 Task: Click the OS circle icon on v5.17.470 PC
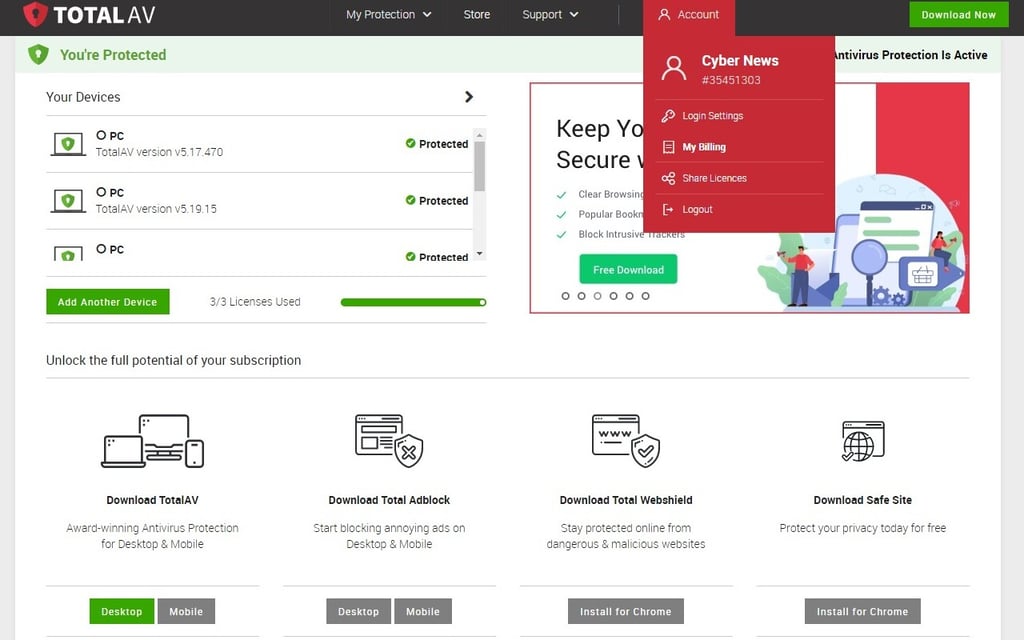101,135
